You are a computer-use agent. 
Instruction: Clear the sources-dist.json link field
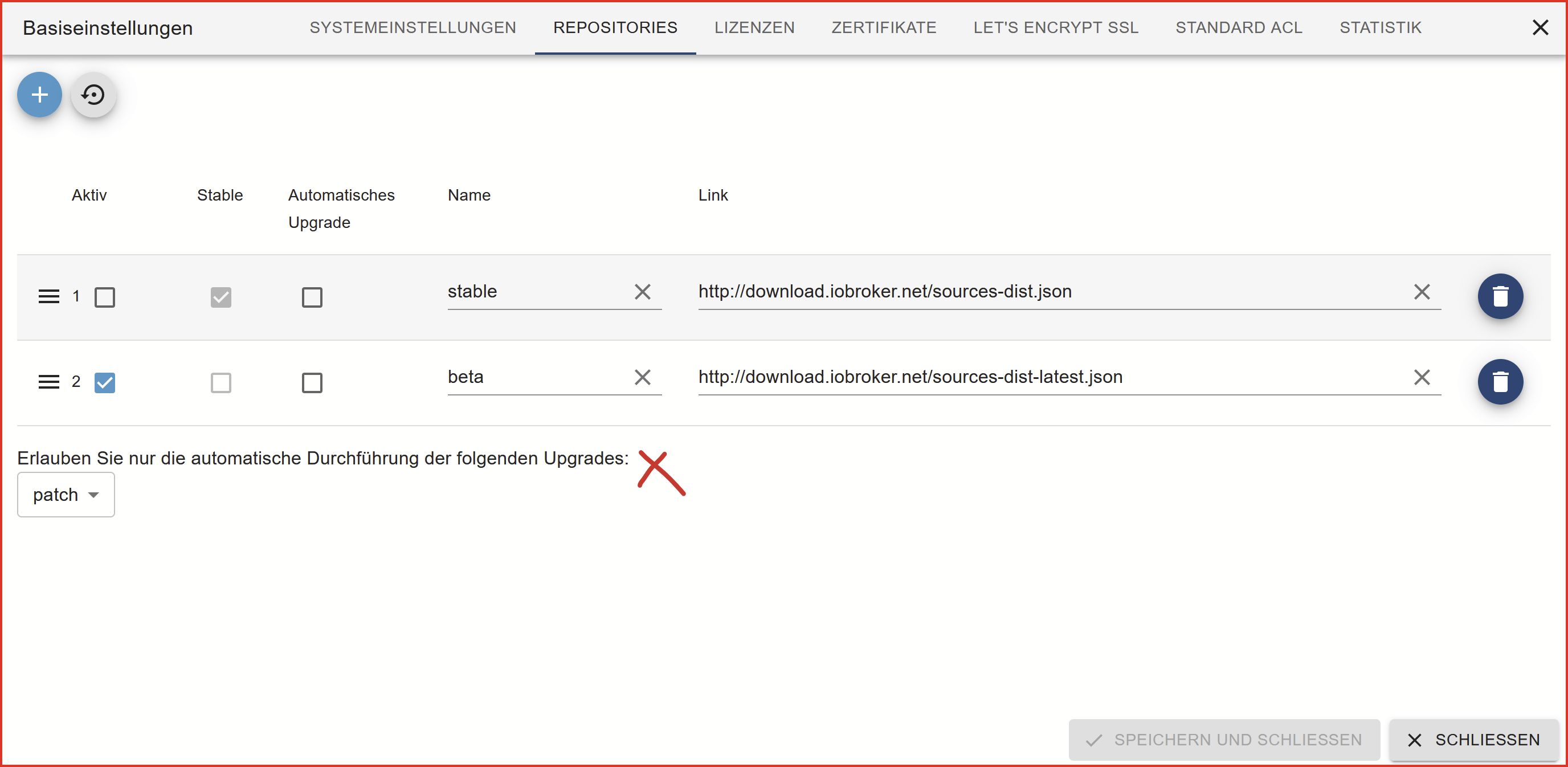[1422, 292]
